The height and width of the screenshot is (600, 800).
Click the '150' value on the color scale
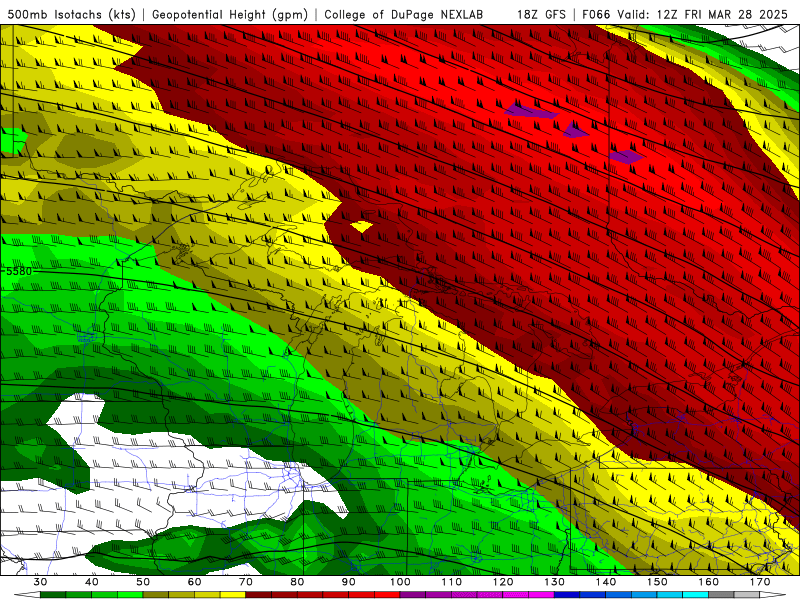(657, 582)
